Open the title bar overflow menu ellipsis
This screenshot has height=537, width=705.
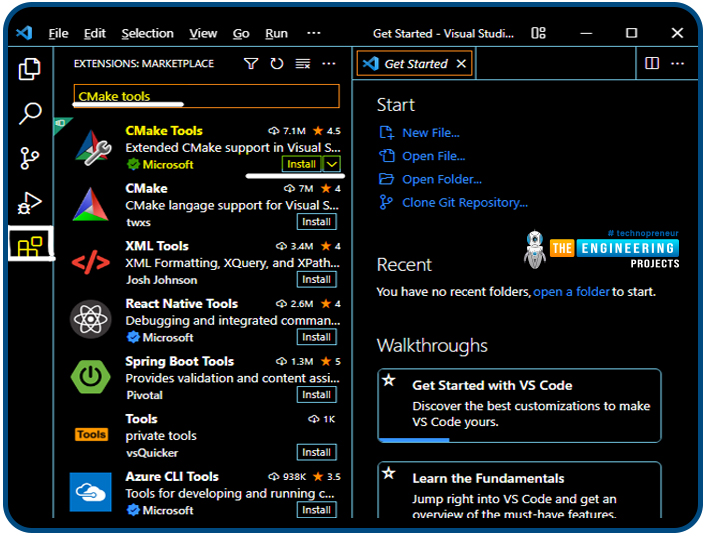(314, 33)
